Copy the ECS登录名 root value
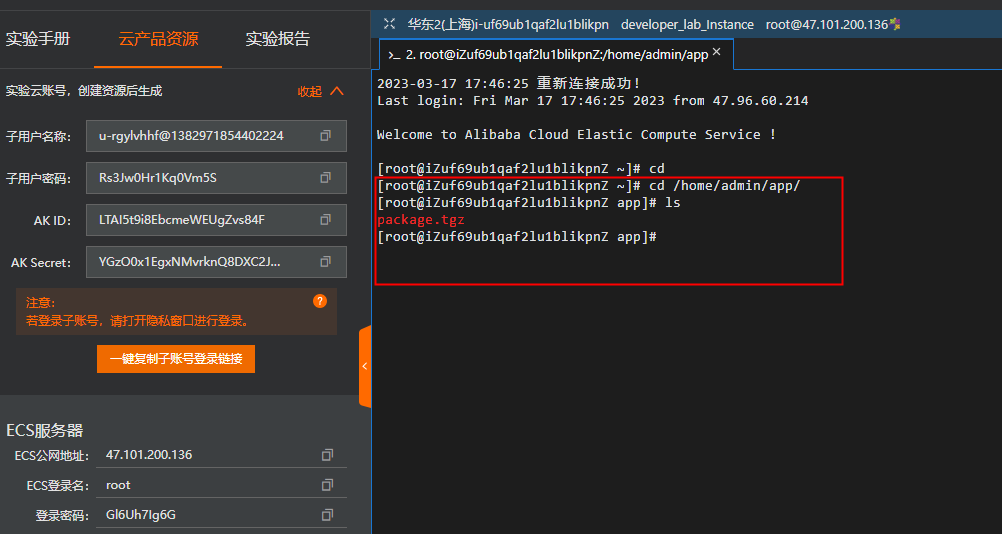Image resolution: width=1002 pixels, height=534 pixels. [327, 485]
